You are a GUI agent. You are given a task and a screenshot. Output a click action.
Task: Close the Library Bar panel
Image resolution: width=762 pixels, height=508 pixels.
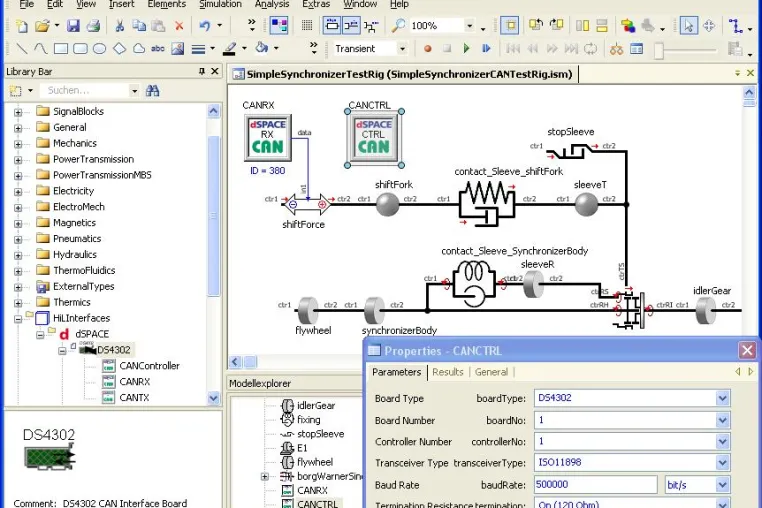click(215, 71)
